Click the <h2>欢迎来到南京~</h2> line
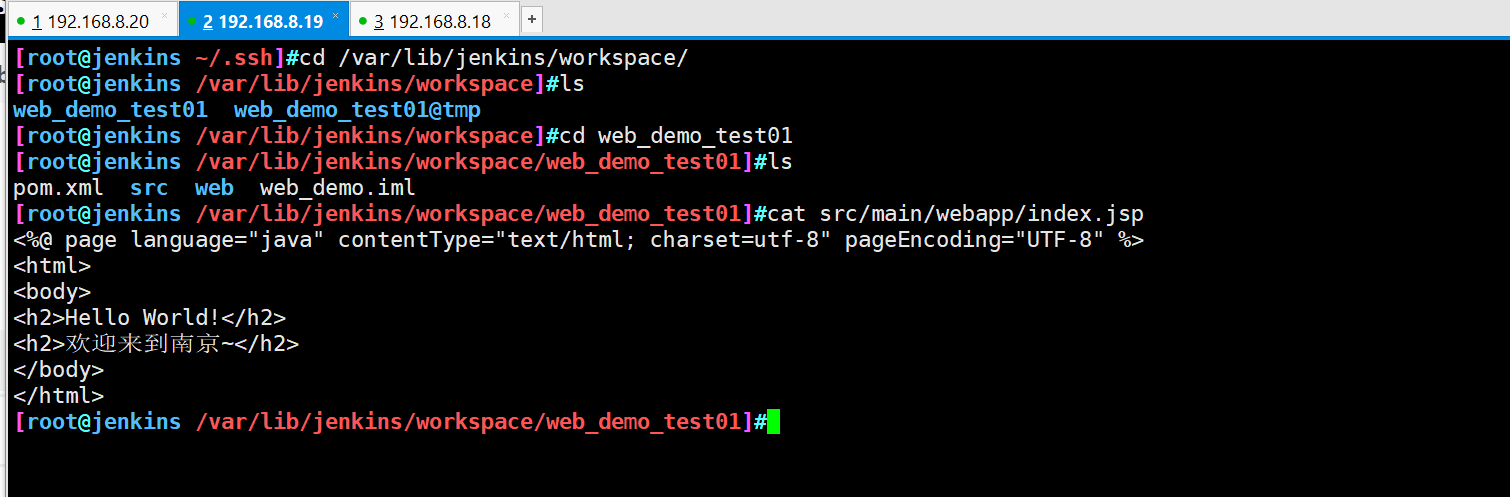The height and width of the screenshot is (497, 1510). (x=156, y=344)
